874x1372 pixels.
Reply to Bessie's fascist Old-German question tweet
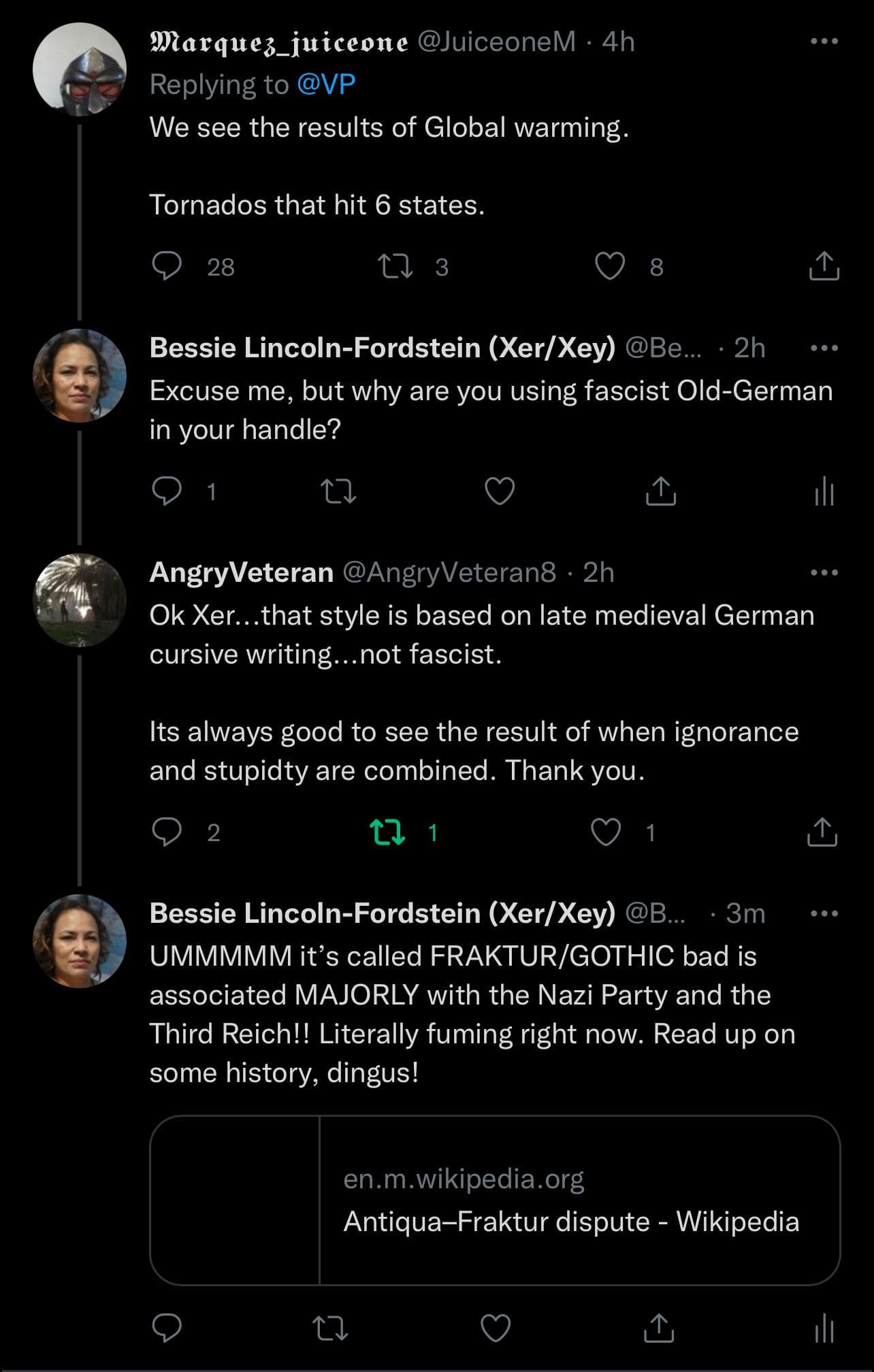point(167,491)
